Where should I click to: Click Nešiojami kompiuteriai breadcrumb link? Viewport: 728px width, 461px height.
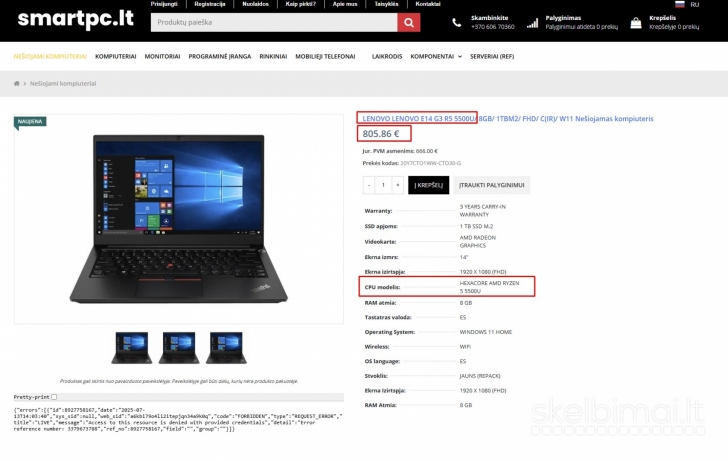tap(63, 84)
